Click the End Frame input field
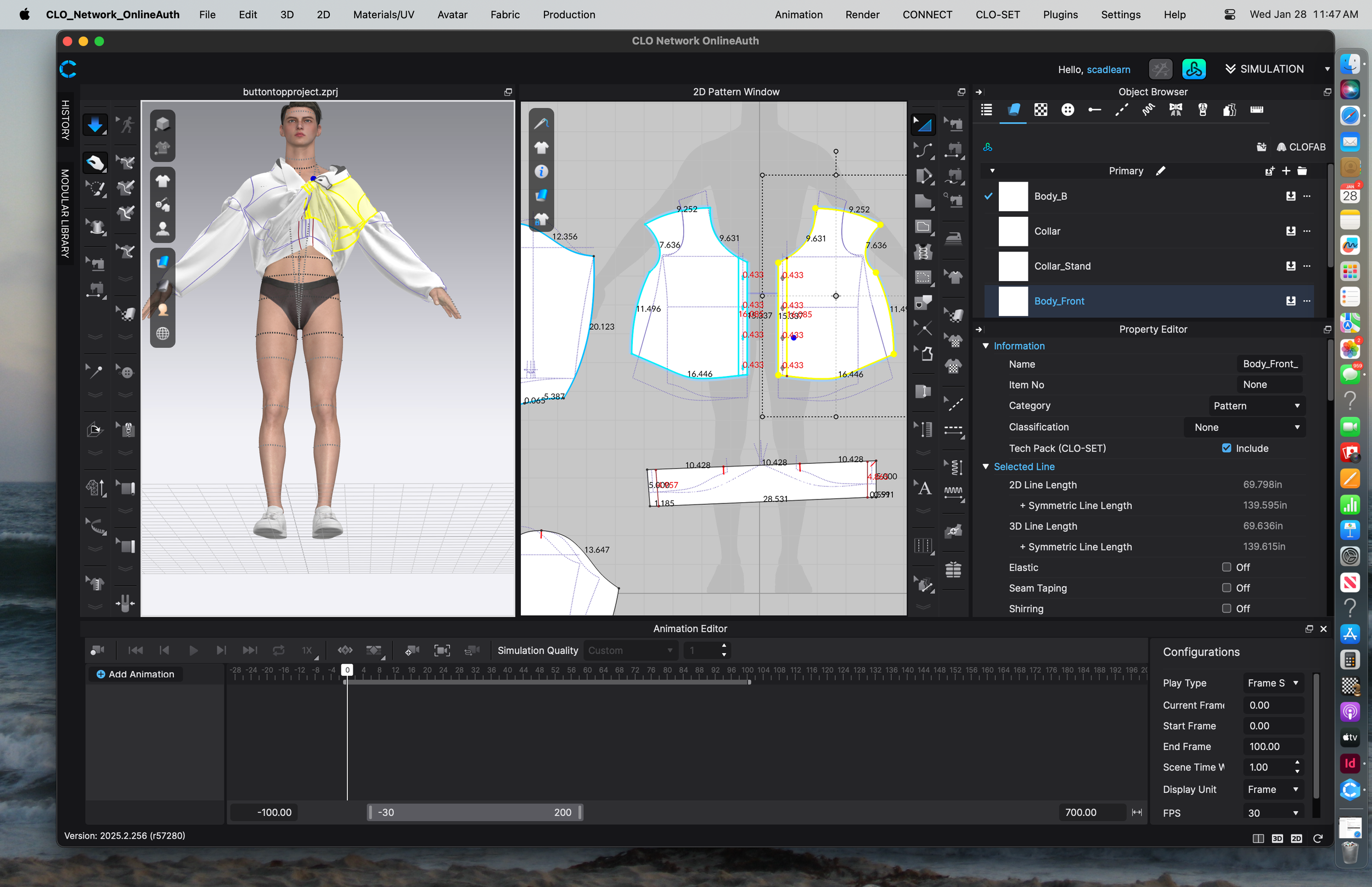The height and width of the screenshot is (887, 1372). (1273, 746)
